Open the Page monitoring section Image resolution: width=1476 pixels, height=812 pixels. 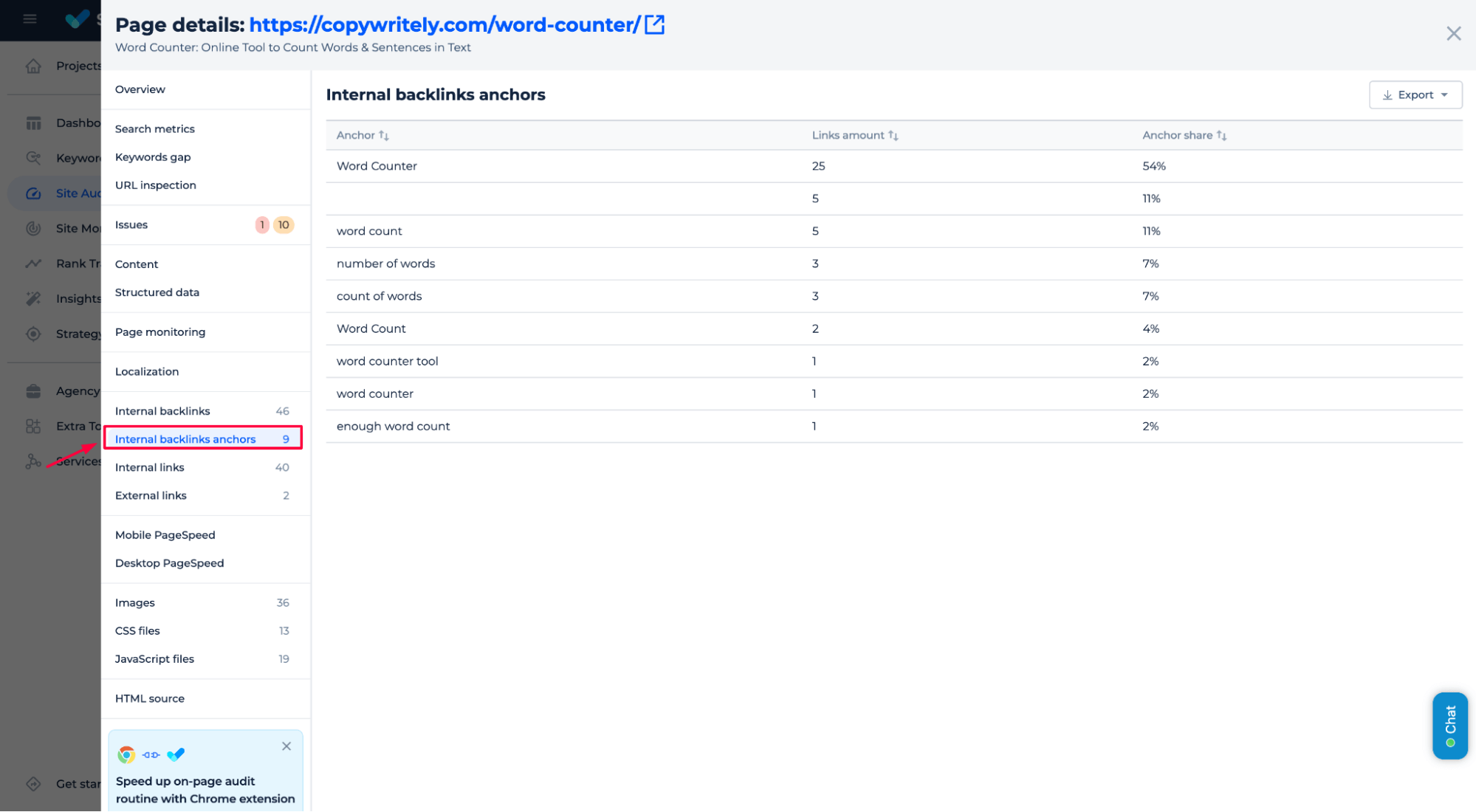[160, 332]
